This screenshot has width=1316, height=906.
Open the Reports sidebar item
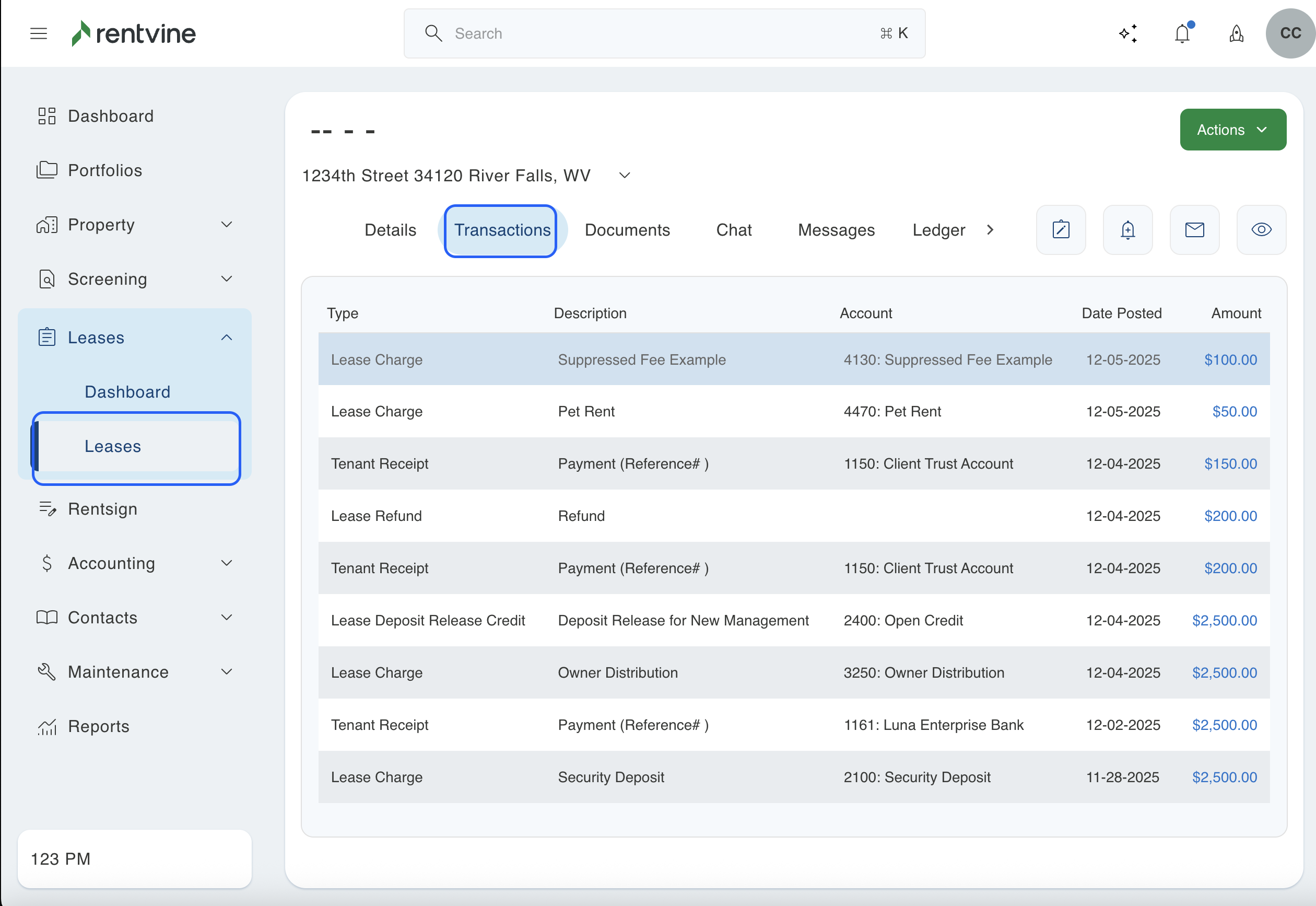pyautogui.click(x=99, y=727)
